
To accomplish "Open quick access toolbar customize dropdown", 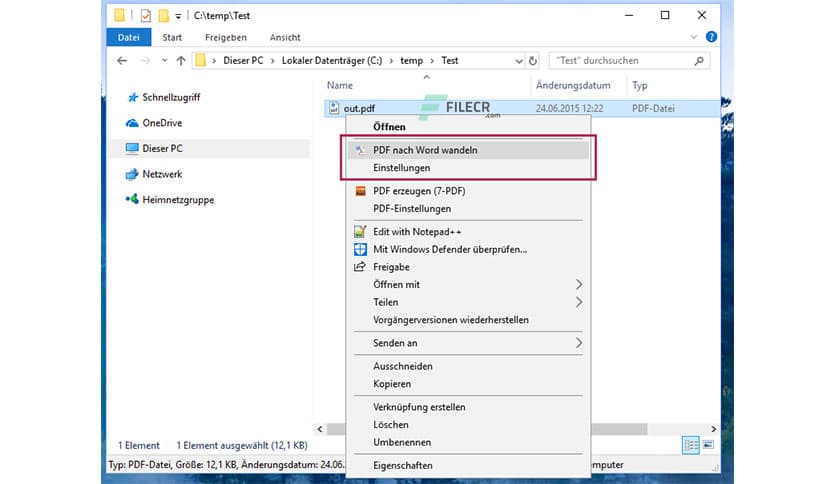I will 178,17.
